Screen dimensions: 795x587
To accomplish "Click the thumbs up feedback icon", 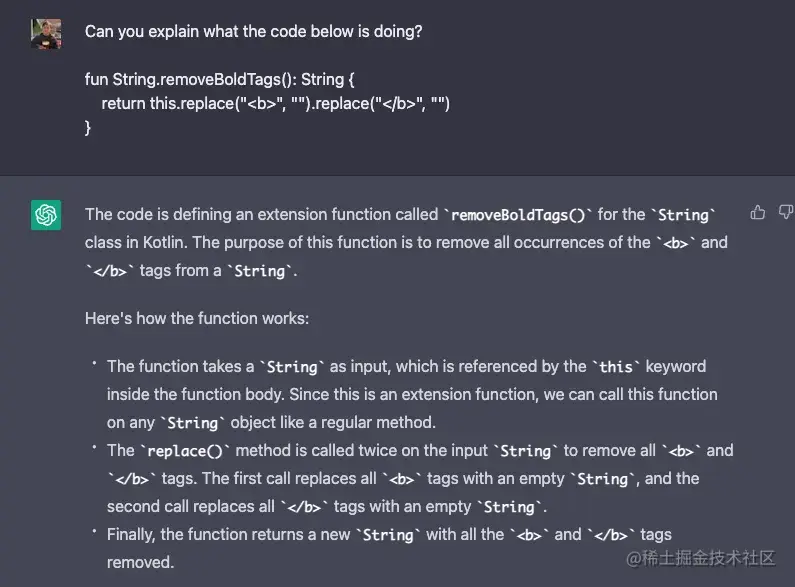I will pyautogui.click(x=757, y=212).
